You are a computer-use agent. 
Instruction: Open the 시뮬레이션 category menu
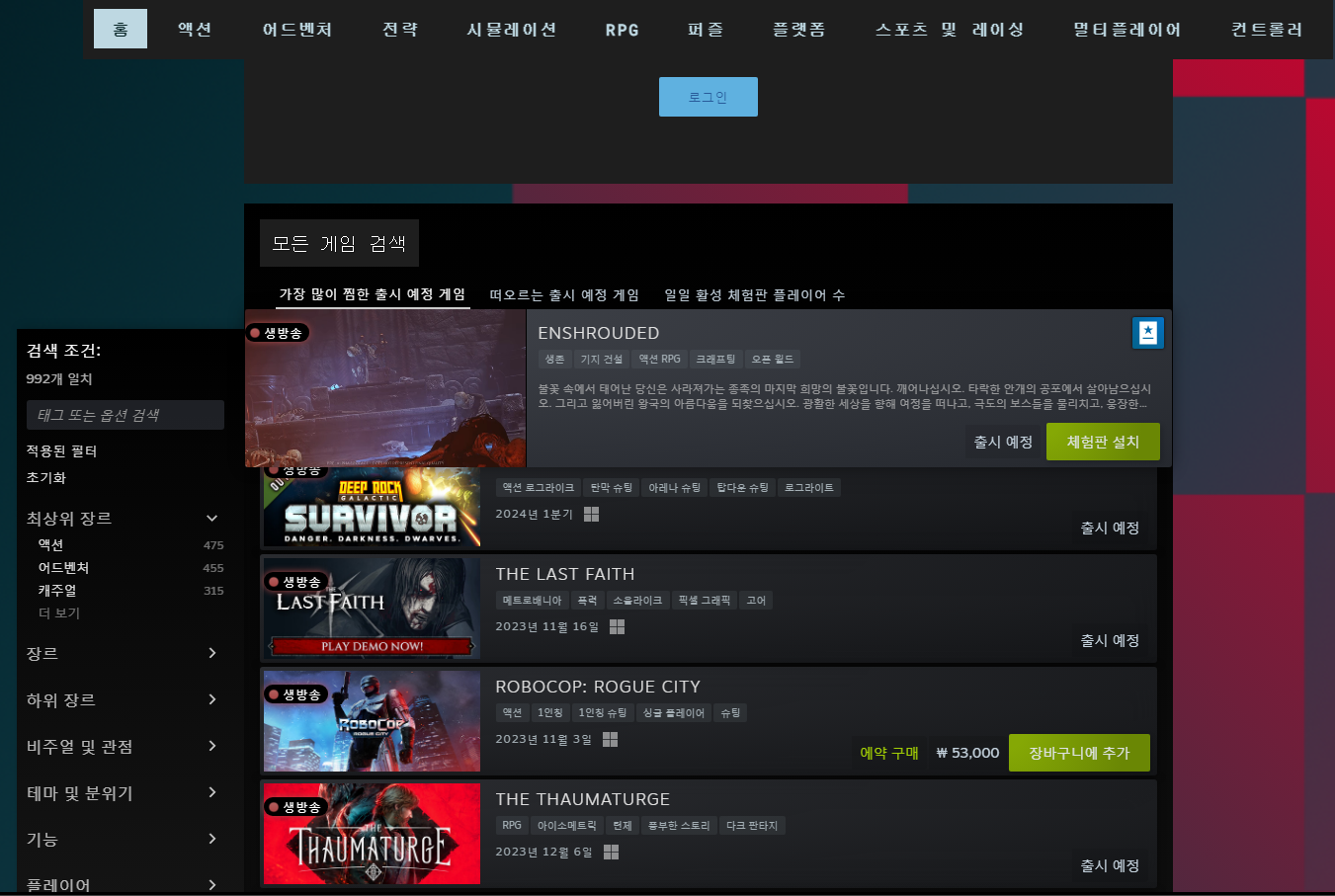[512, 29]
